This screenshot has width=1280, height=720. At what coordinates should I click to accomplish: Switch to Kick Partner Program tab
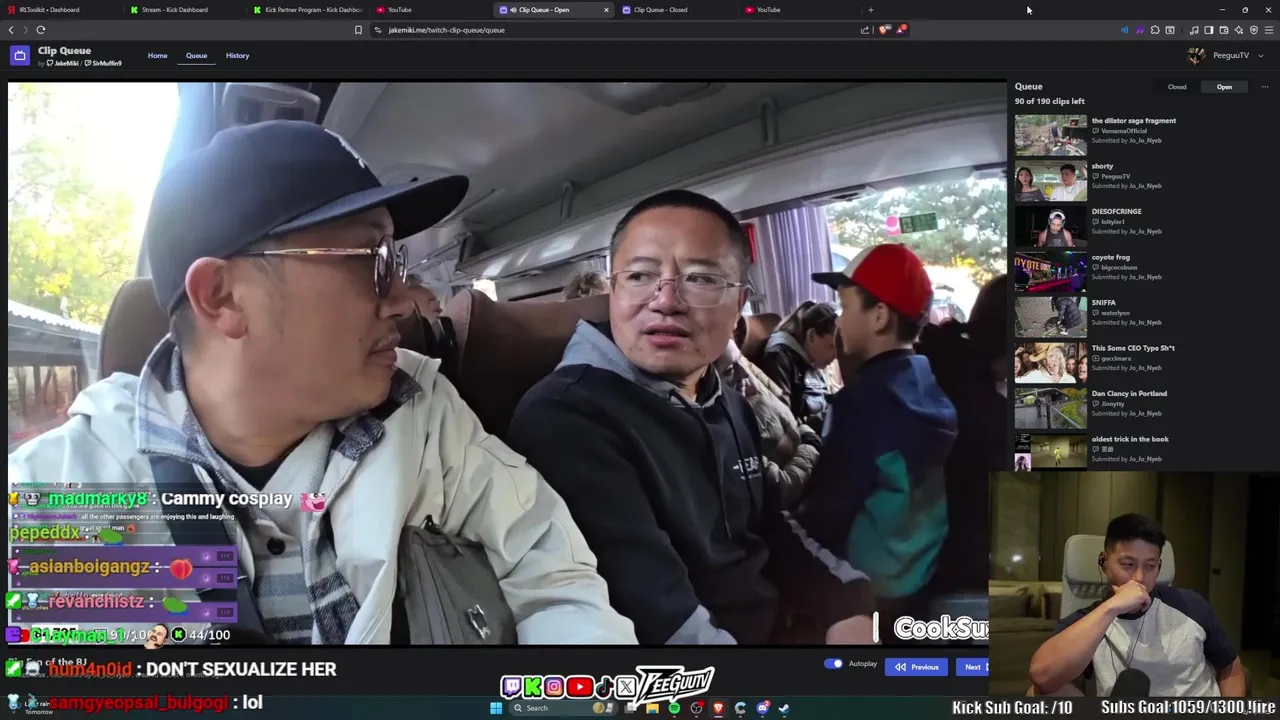click(308, 10)
